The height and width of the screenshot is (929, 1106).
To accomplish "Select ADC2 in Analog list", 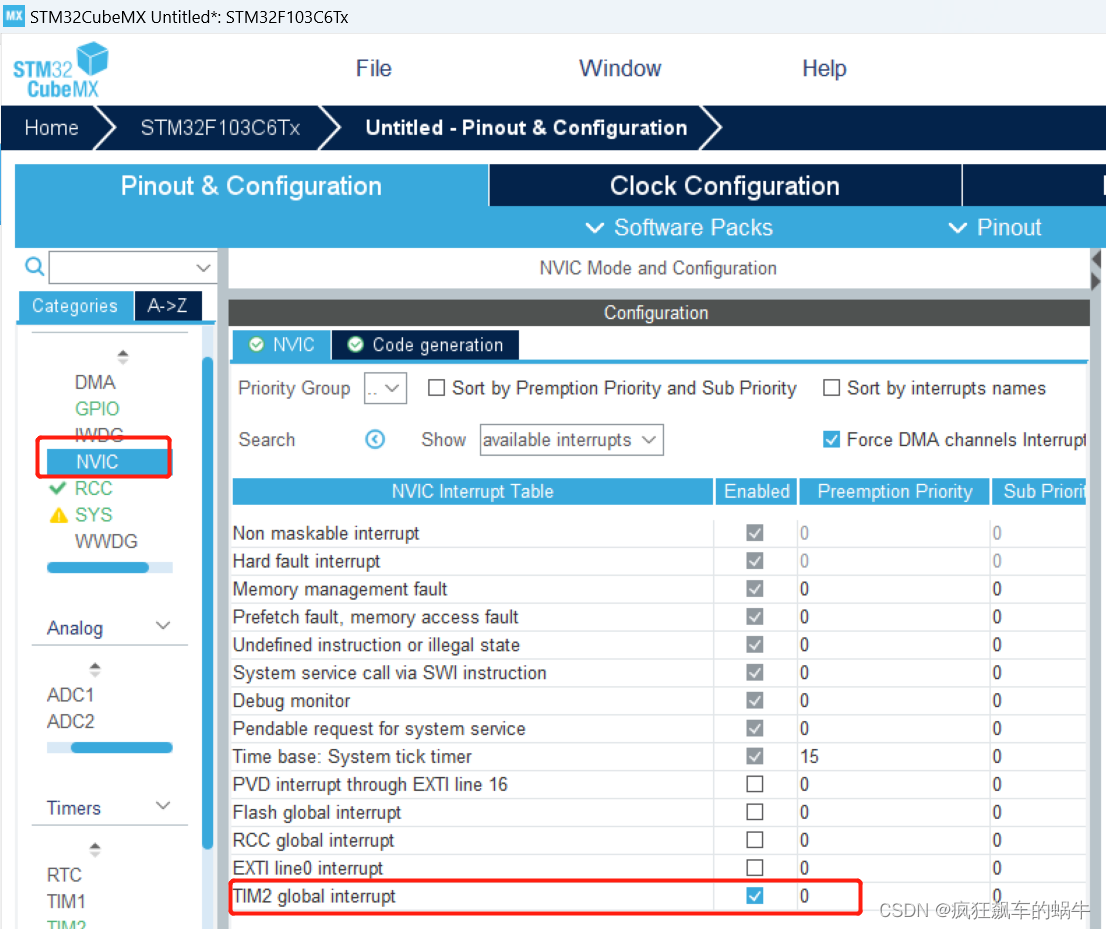I will pos(71,722).
